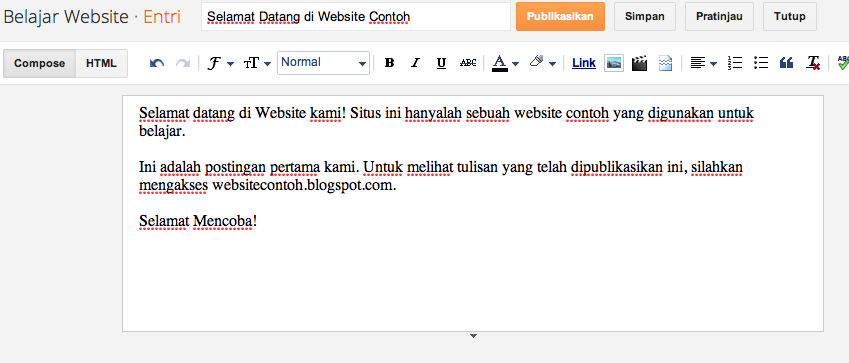Run the spell check

(843, 62)
